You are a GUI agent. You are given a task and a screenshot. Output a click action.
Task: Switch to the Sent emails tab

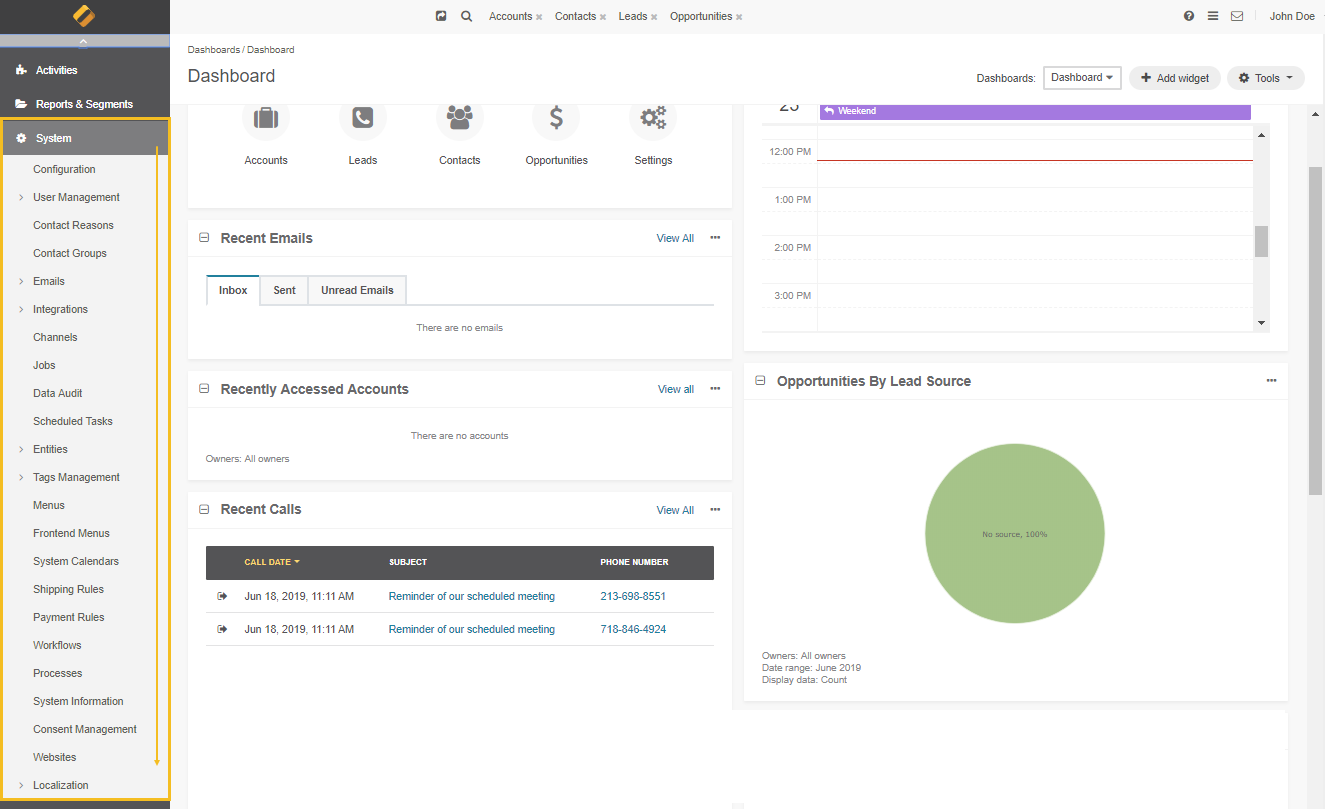[x=284, y=290]
